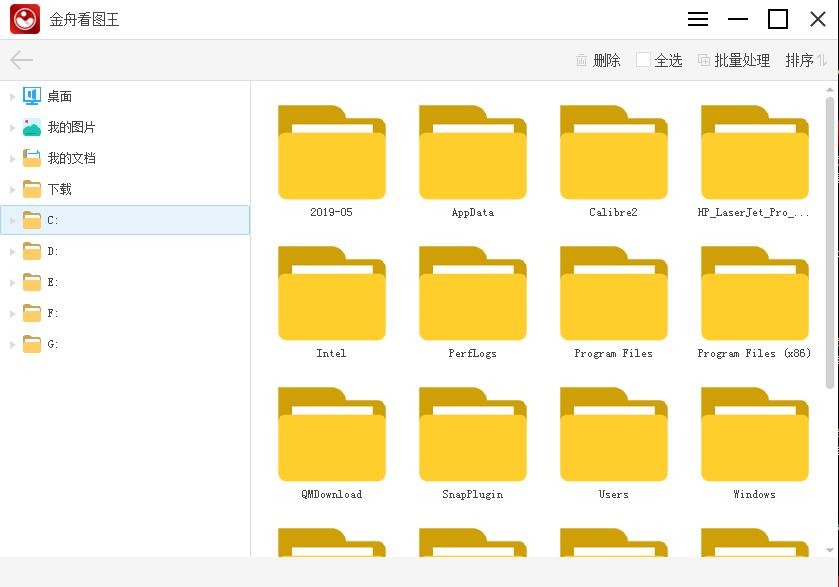
Task: Expand the E: drive tree node
Action: (x=11, y=282)
